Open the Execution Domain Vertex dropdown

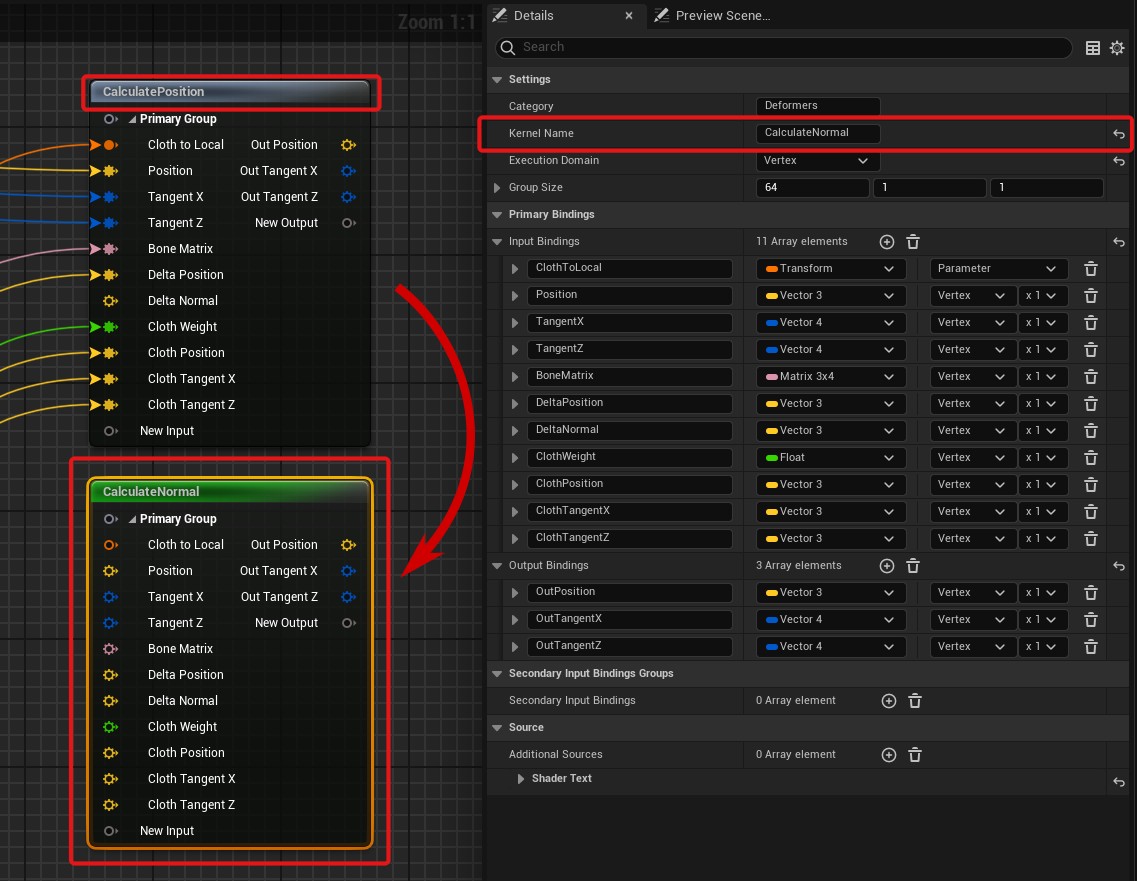point(817,161)
